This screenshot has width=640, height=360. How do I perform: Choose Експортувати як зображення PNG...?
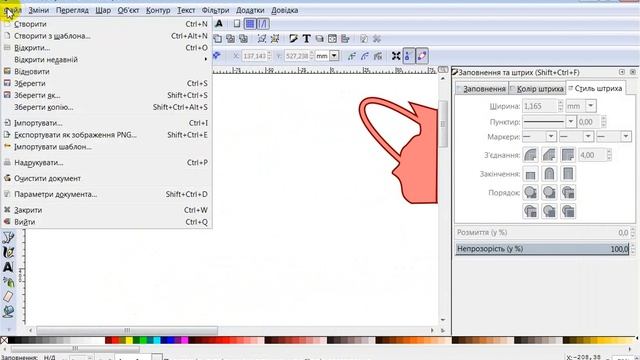(x=106, y=135)
